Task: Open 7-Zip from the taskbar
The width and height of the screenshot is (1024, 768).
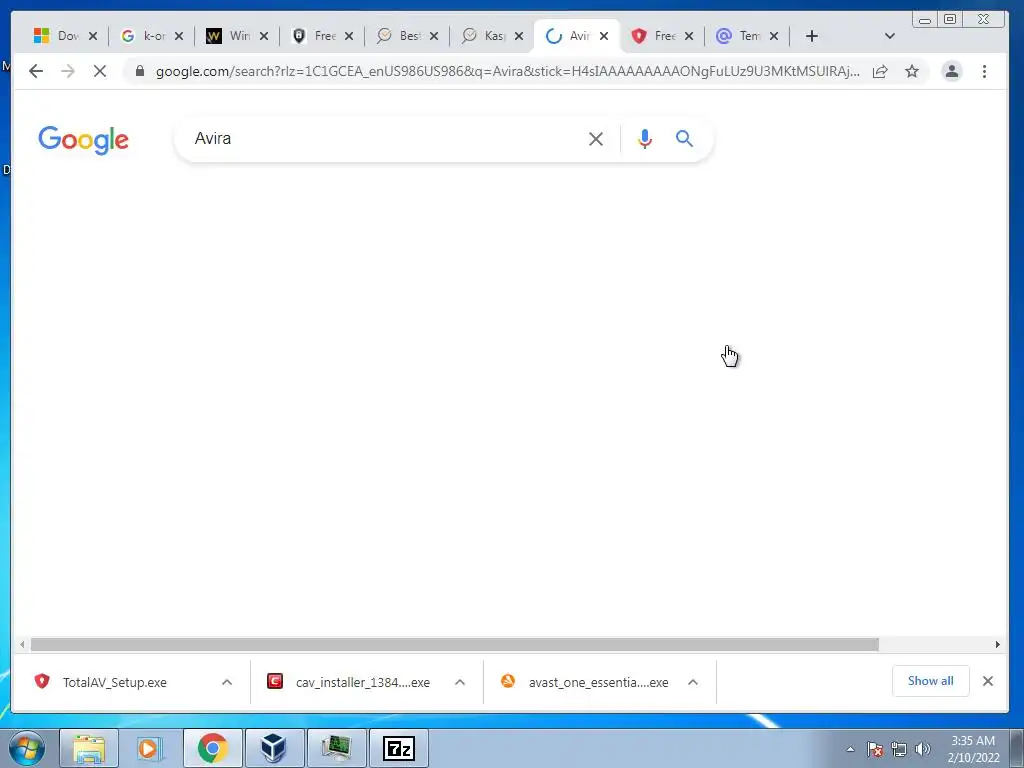Action: coord(398,748)
